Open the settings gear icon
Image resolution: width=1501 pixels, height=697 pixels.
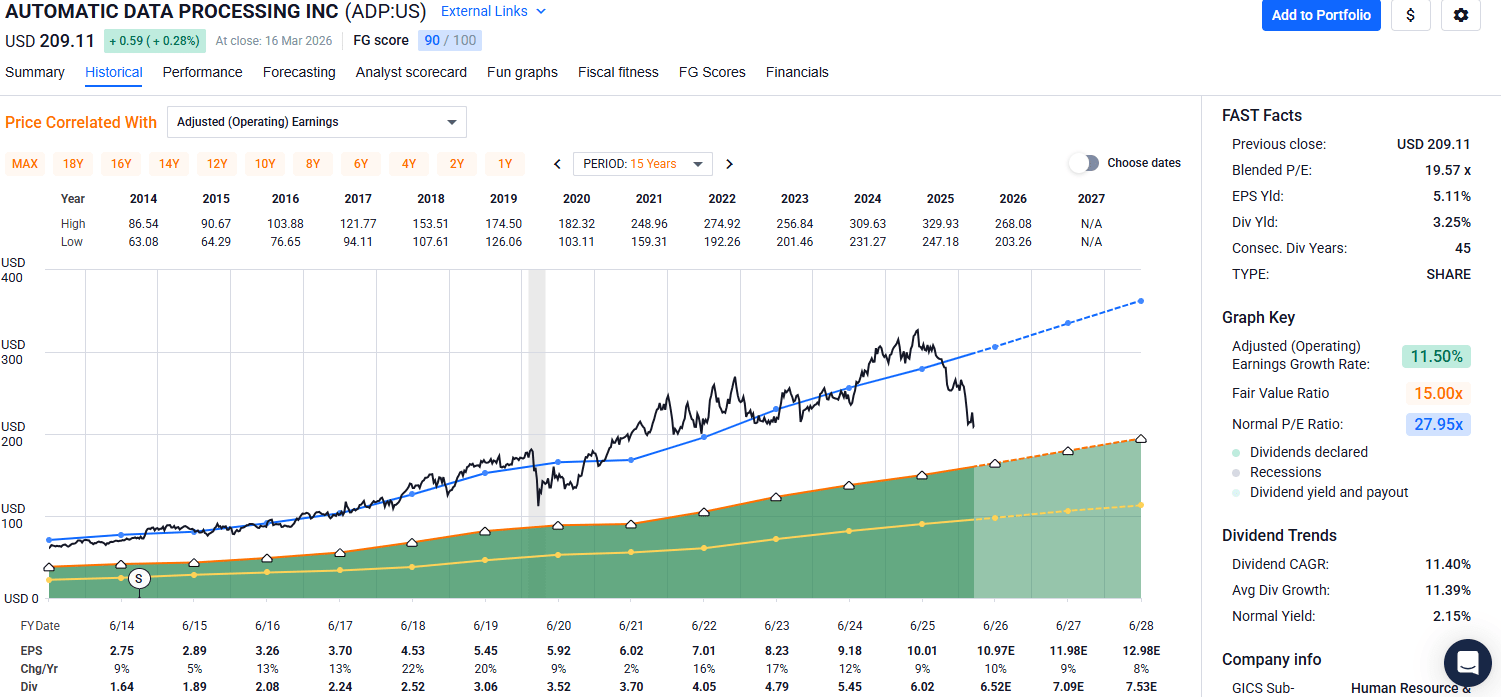1460,15
